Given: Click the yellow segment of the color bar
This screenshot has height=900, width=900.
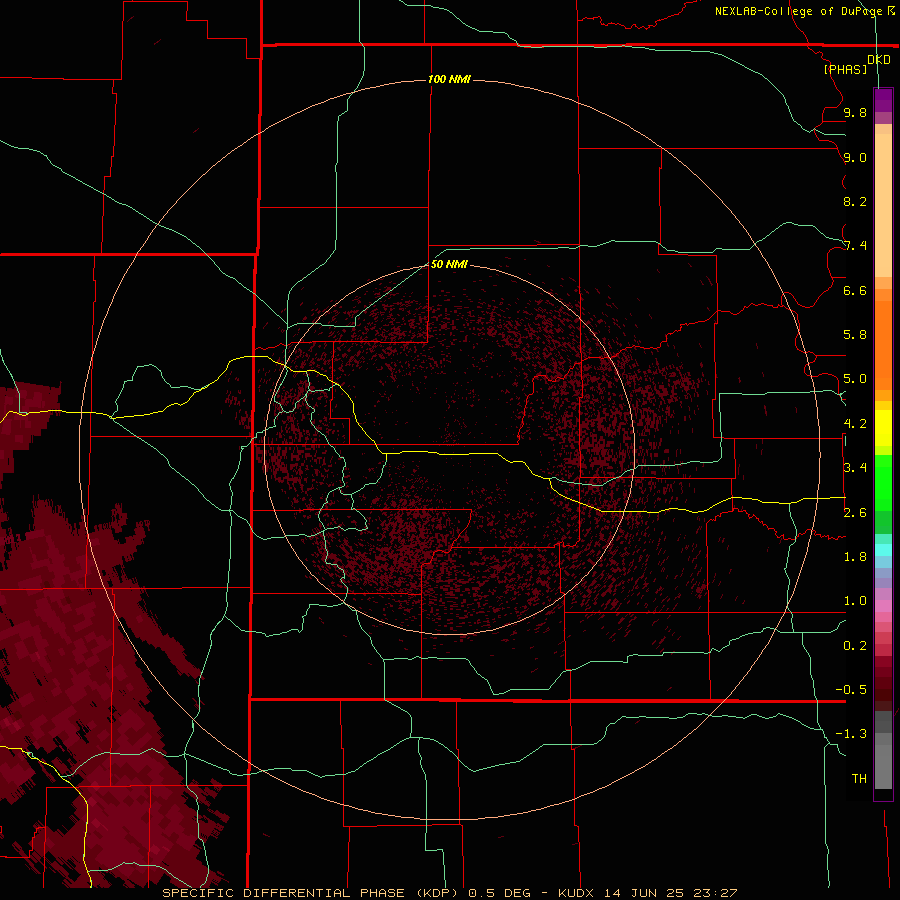Looking at the screenshot, I should click(883, 428).
